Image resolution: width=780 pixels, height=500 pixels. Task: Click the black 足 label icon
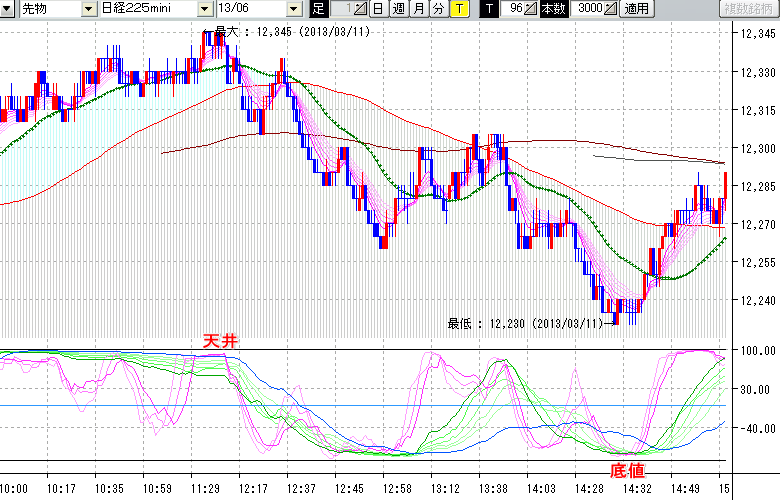[318, 9]
